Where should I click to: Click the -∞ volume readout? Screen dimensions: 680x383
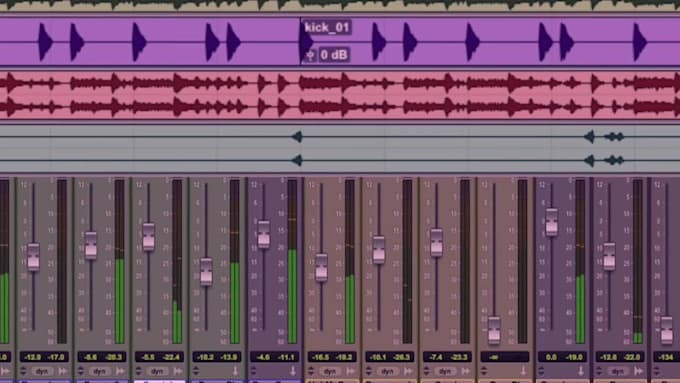click(x=494, y=357)
